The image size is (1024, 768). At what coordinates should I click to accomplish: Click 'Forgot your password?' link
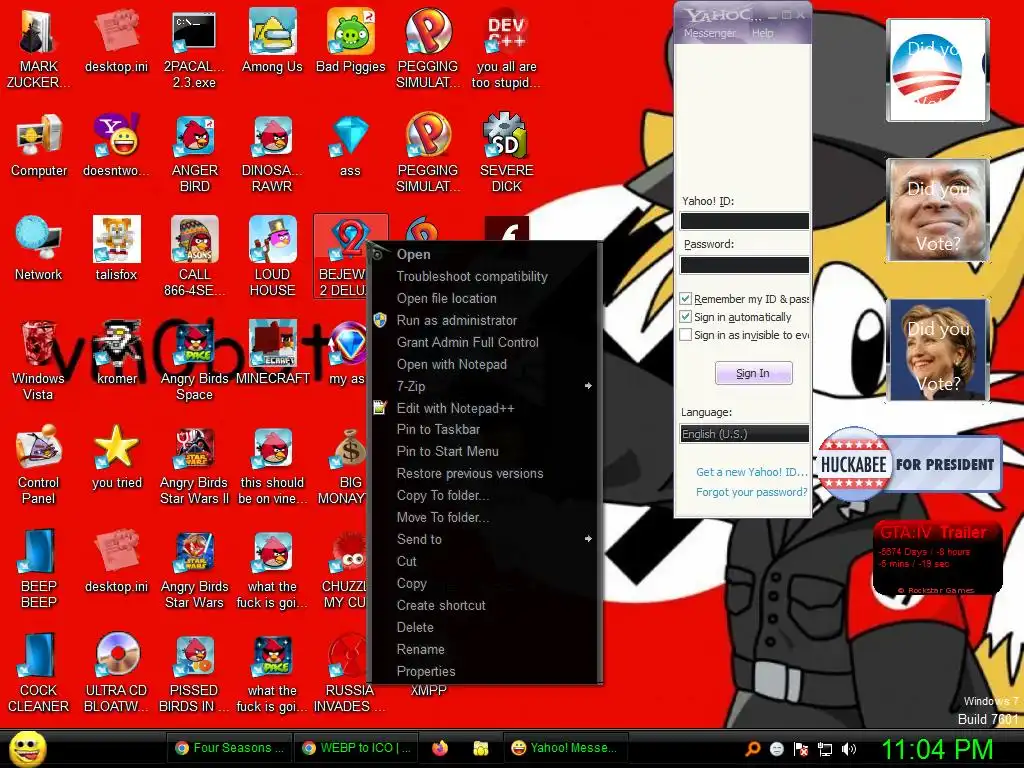click(752, 492)
